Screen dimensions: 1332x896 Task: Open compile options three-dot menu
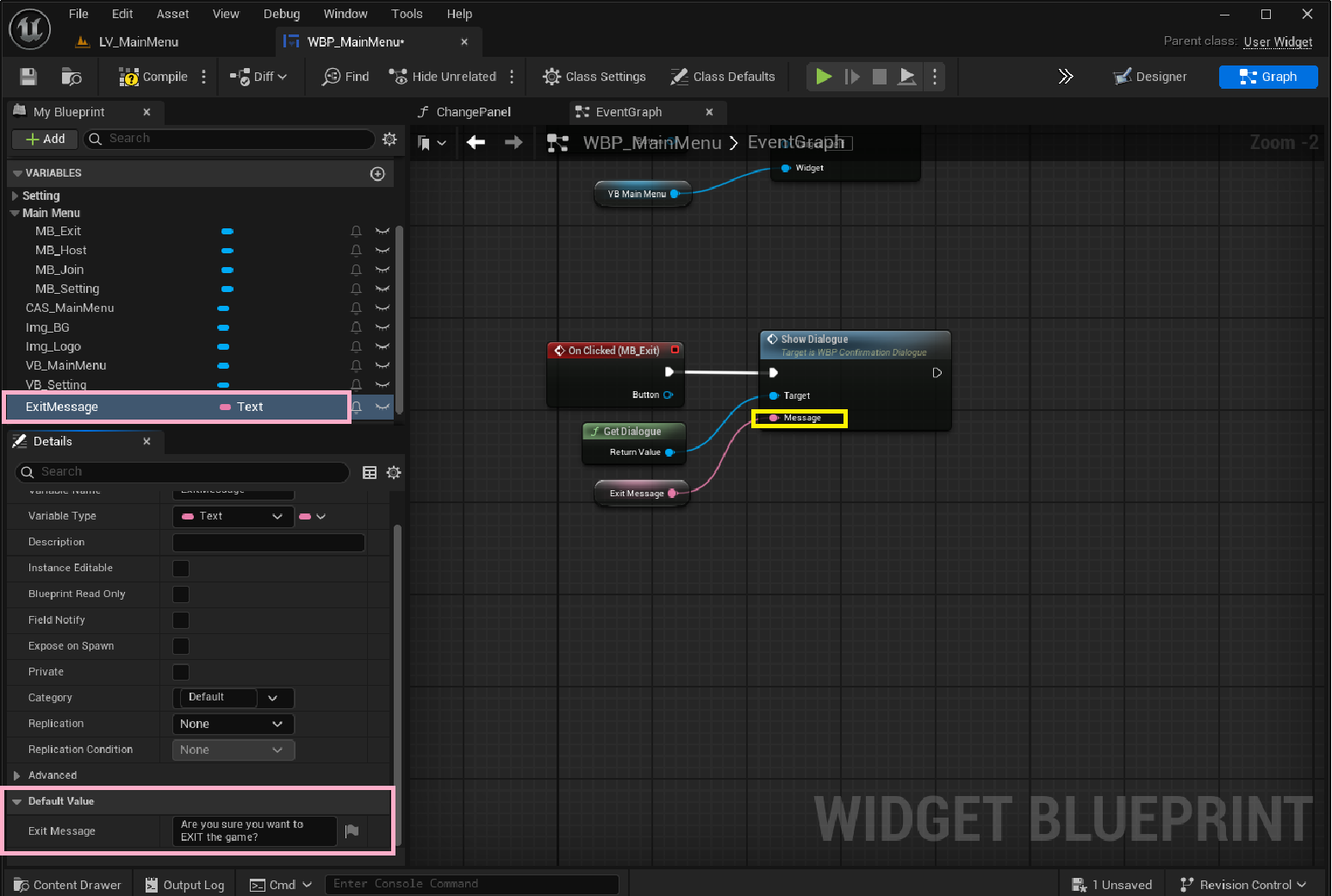pos(203,77)
